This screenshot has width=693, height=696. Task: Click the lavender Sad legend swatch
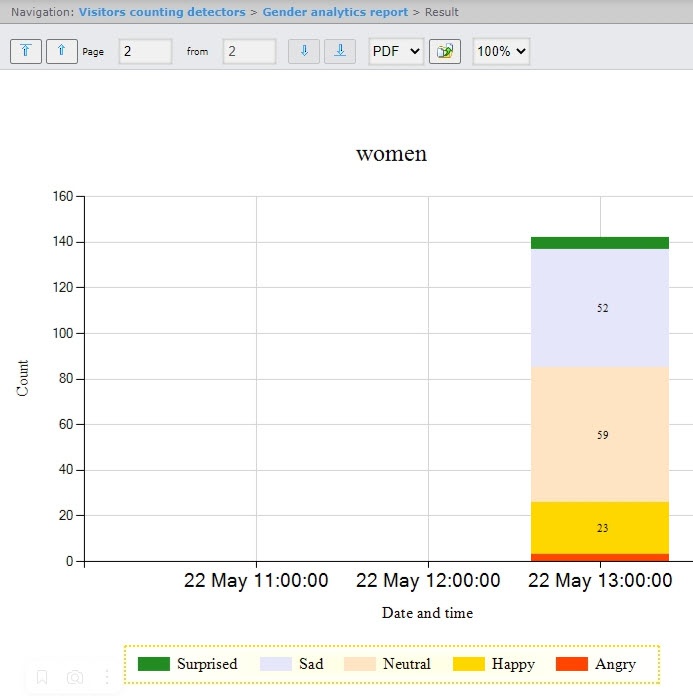click(x=276, y=664)
